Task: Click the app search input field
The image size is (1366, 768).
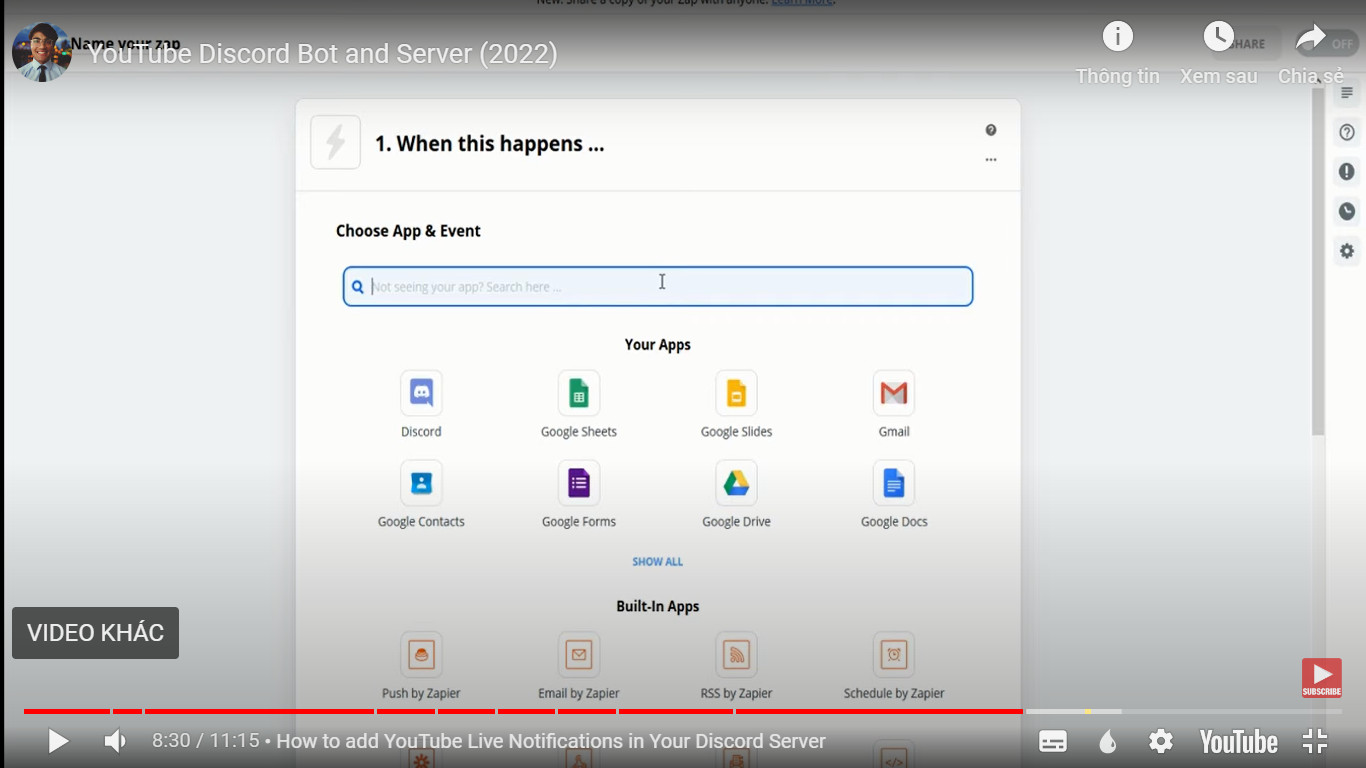Action: point(657,287)
